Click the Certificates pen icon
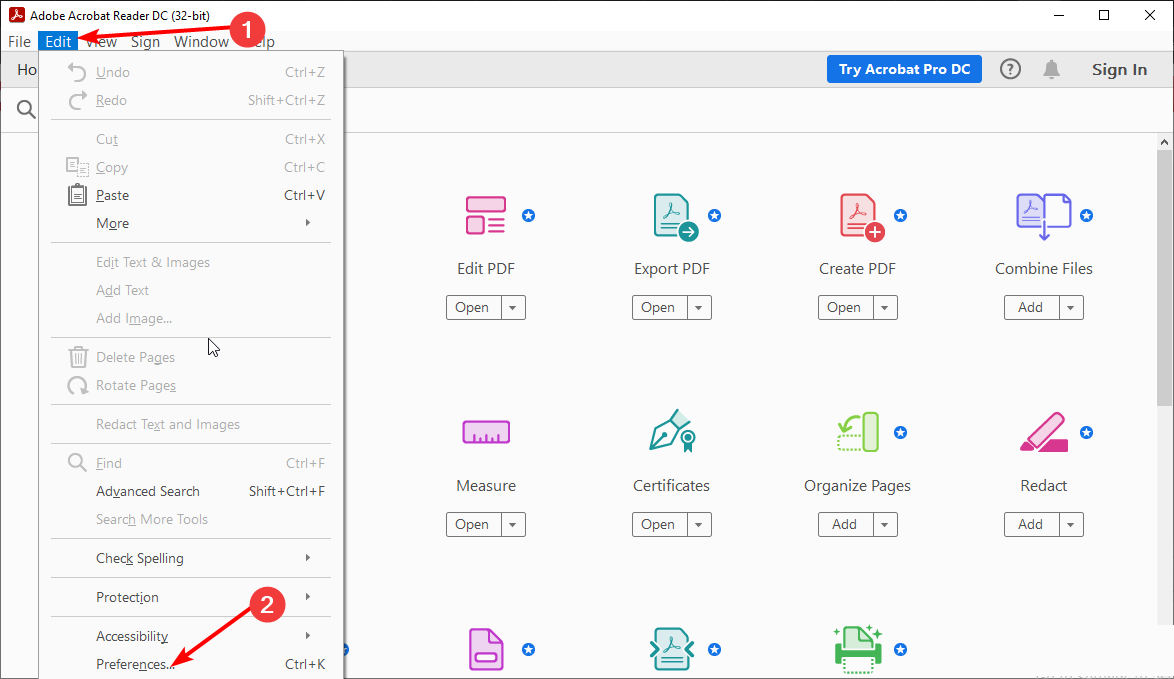This screenshot has height=679, width=1174. tap(672, 430)
